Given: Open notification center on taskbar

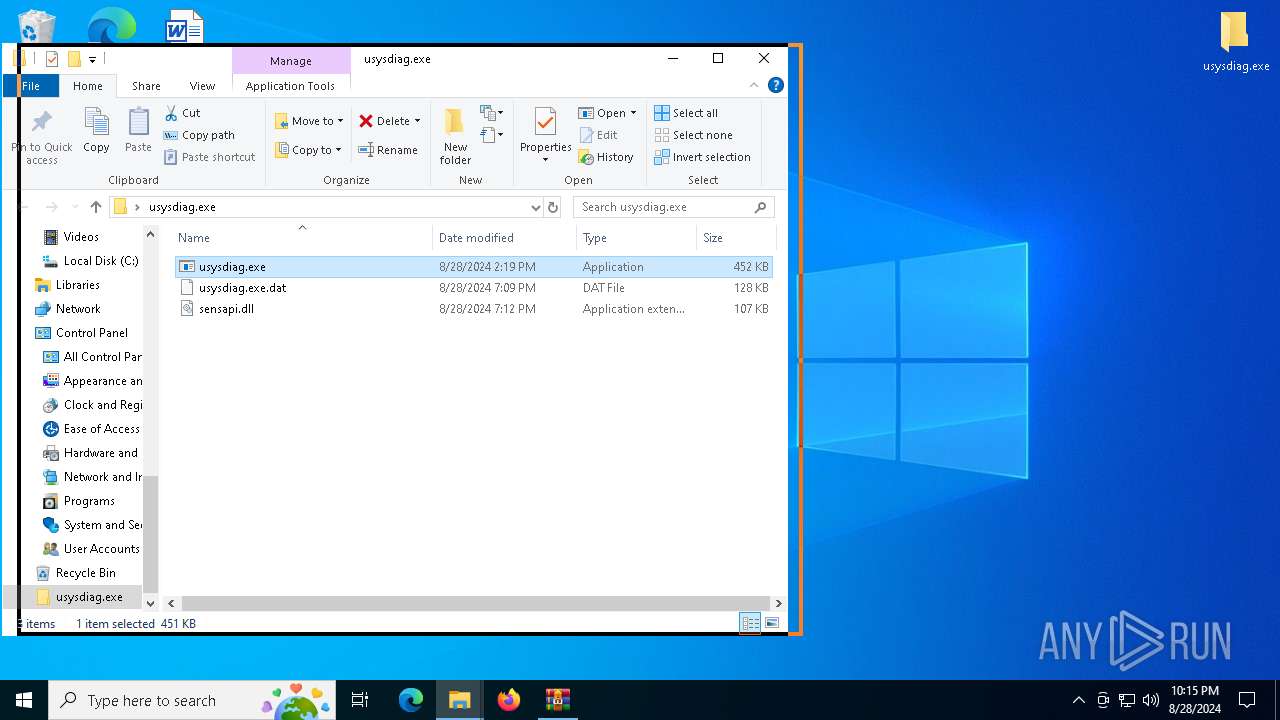Looking at the screenshot, I should (x=1247, y=700).
